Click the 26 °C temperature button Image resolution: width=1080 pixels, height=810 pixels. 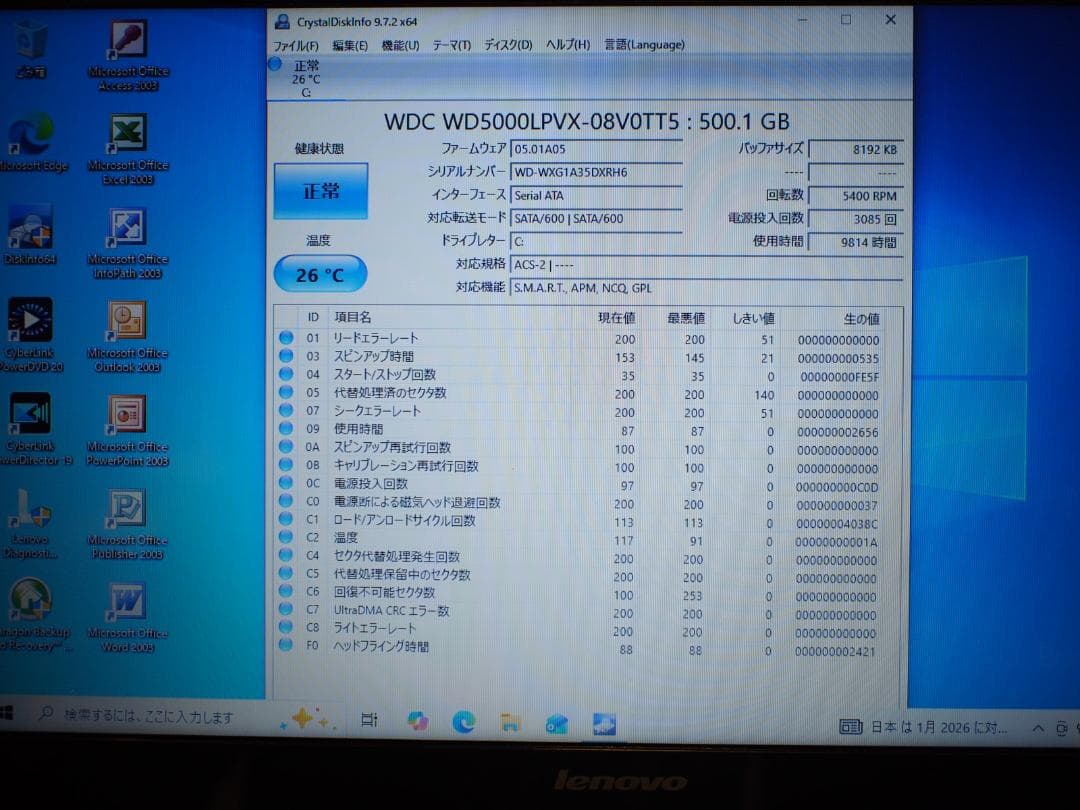[320, 274]
